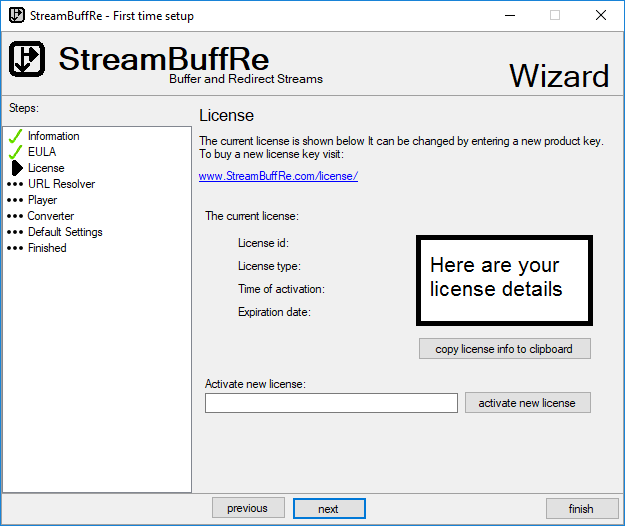Select the EULA step in list
Image resolution: width=625 pixels, height=526 pixels.
pos(42,152)
